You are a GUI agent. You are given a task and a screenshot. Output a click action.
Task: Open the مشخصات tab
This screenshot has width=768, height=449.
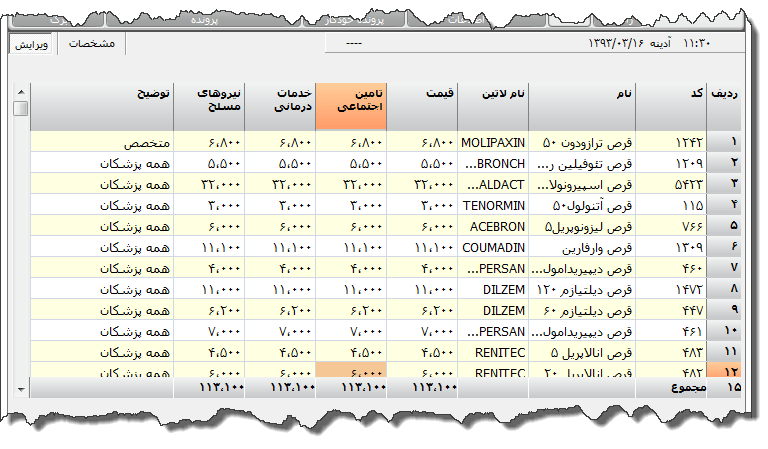(x=92, y=44)
